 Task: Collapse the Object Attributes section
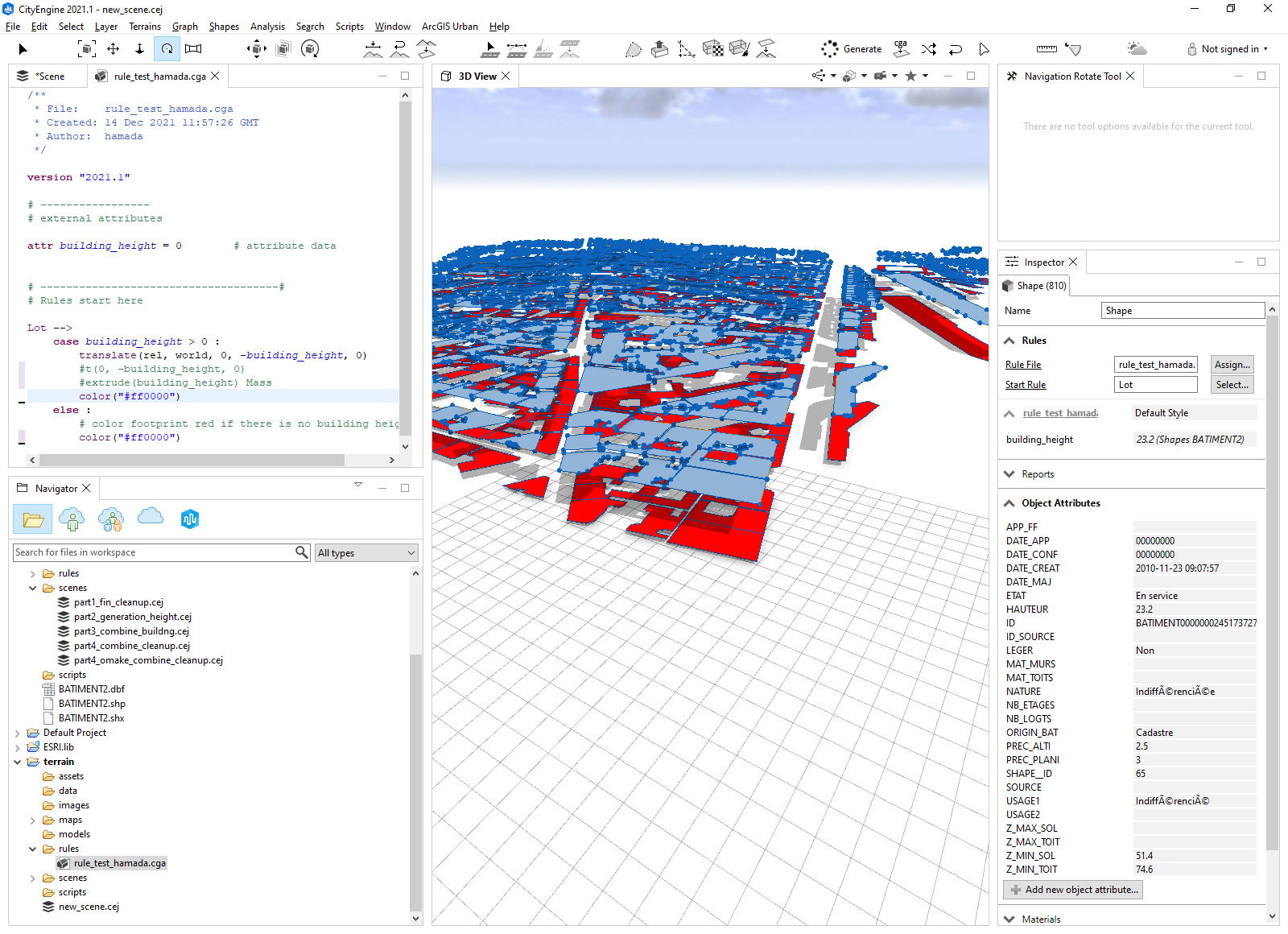[x=1009, y=502]
